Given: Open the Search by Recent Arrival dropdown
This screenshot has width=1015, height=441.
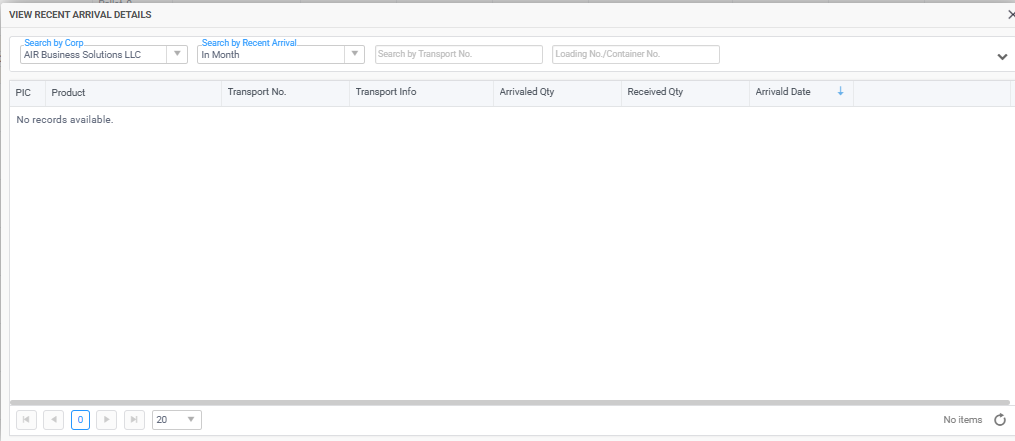Looking at the screenshot, I should (x=354, y=54).
